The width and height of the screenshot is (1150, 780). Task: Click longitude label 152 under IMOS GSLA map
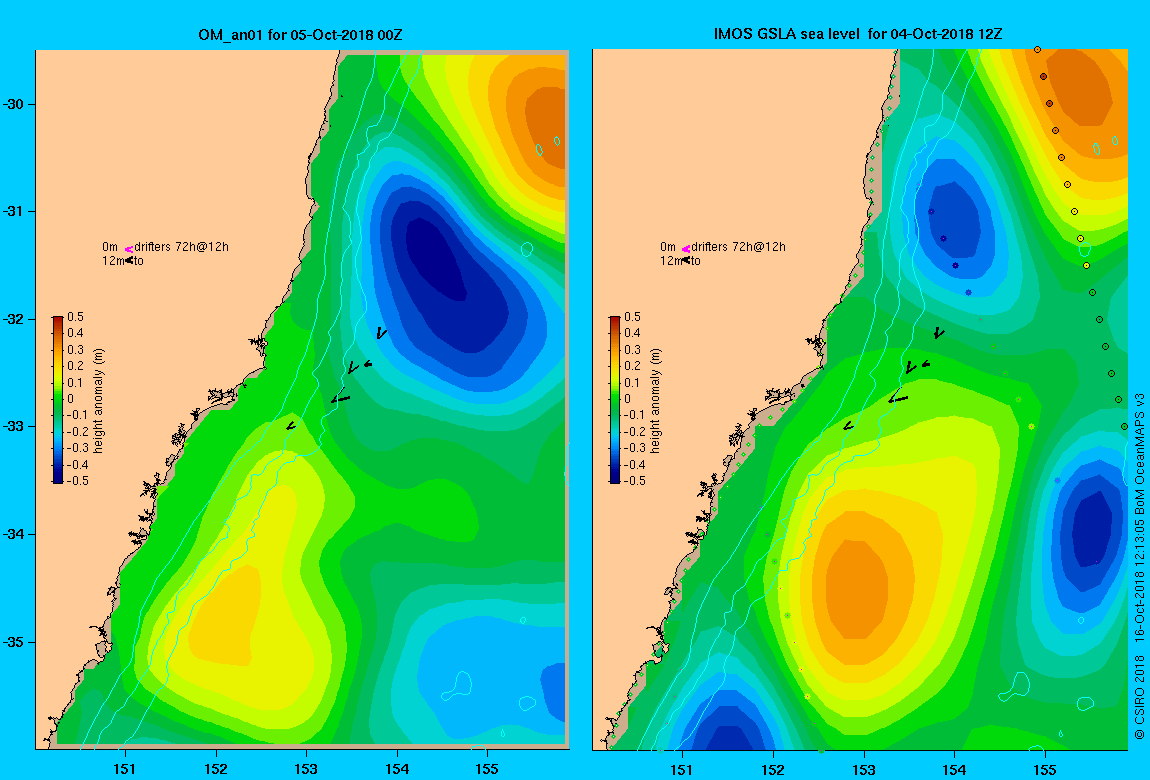coord(773,769)
